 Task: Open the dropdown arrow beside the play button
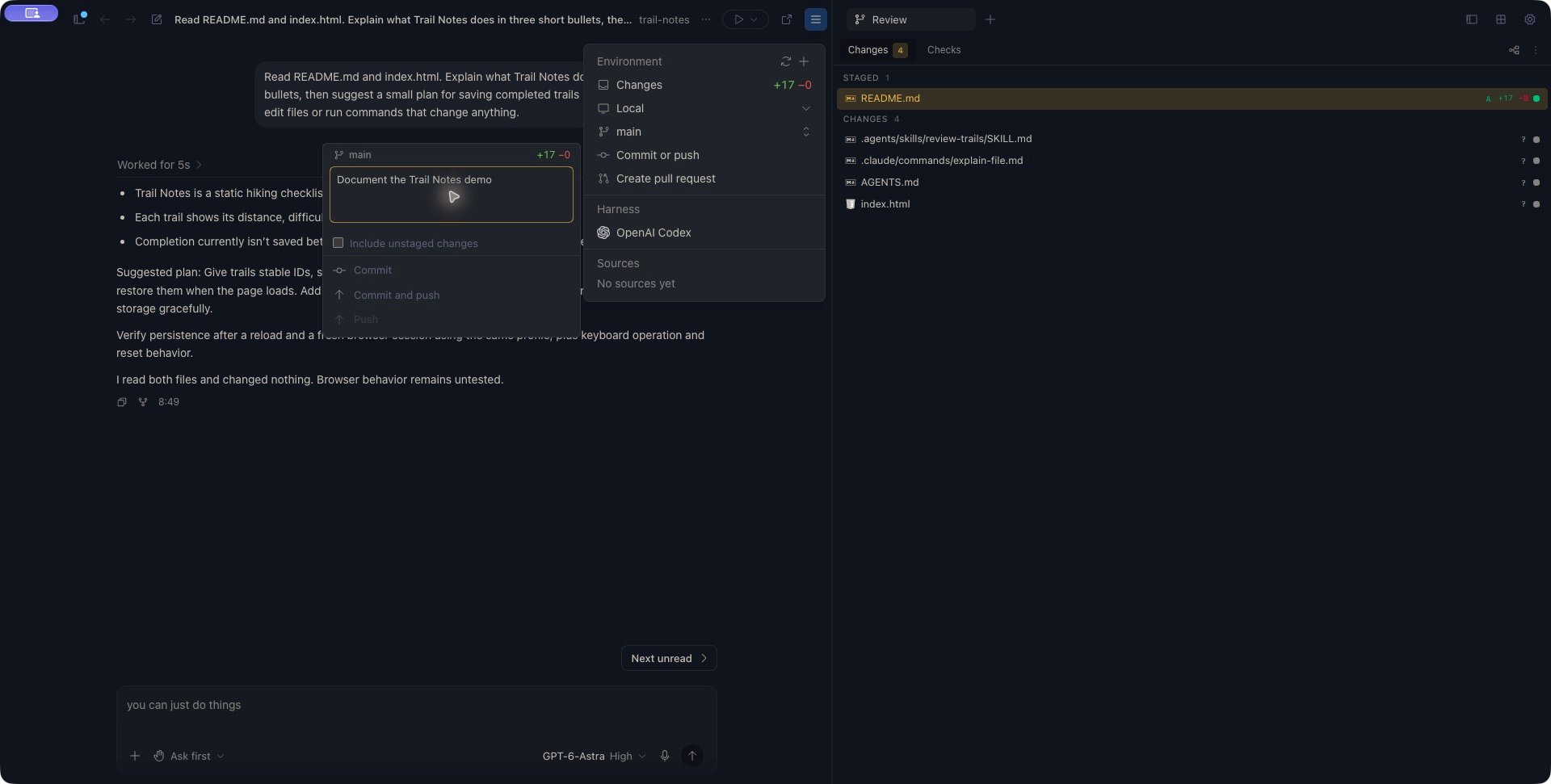point(754,19)
